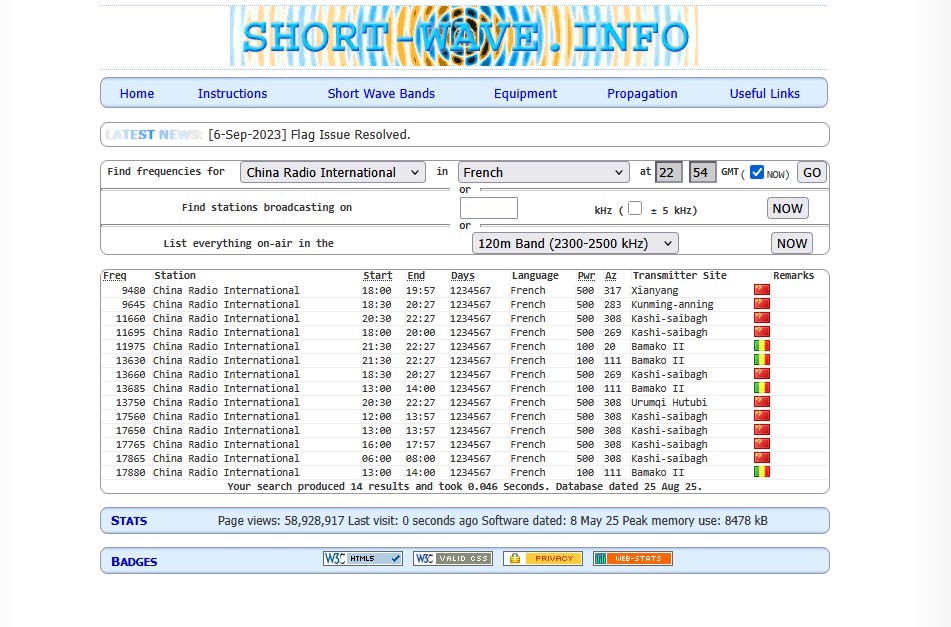Click the search results summary line
This screenshot has width=951, height=627.
click(x=464, y=486)
